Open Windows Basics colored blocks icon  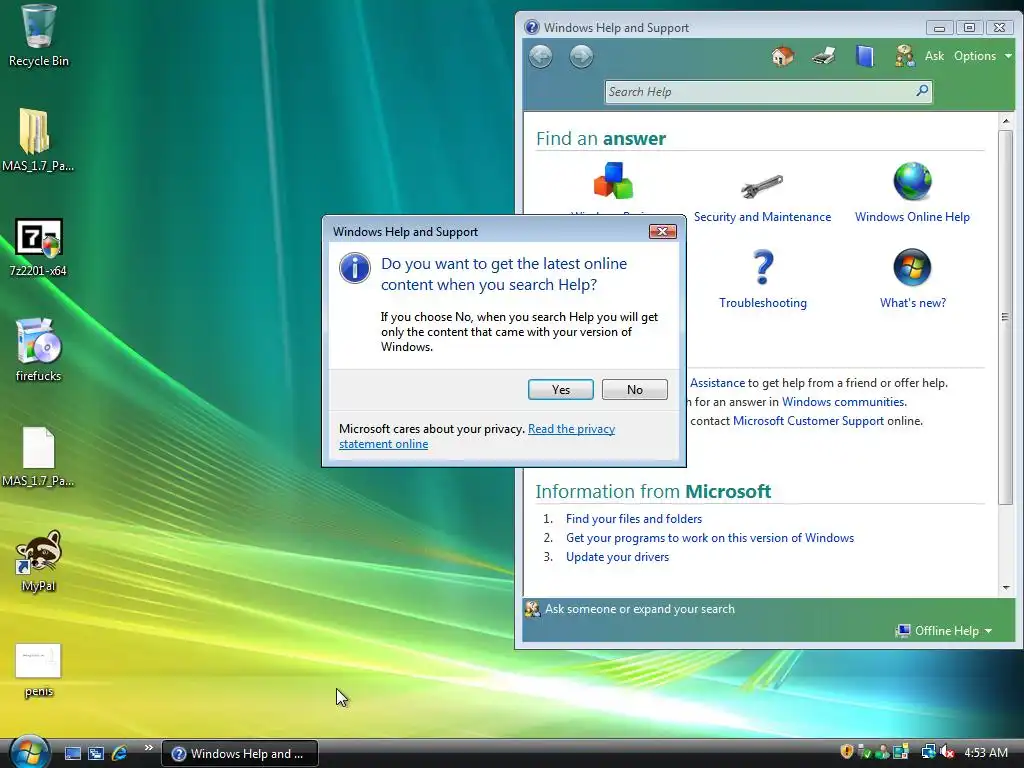point(613,181)
